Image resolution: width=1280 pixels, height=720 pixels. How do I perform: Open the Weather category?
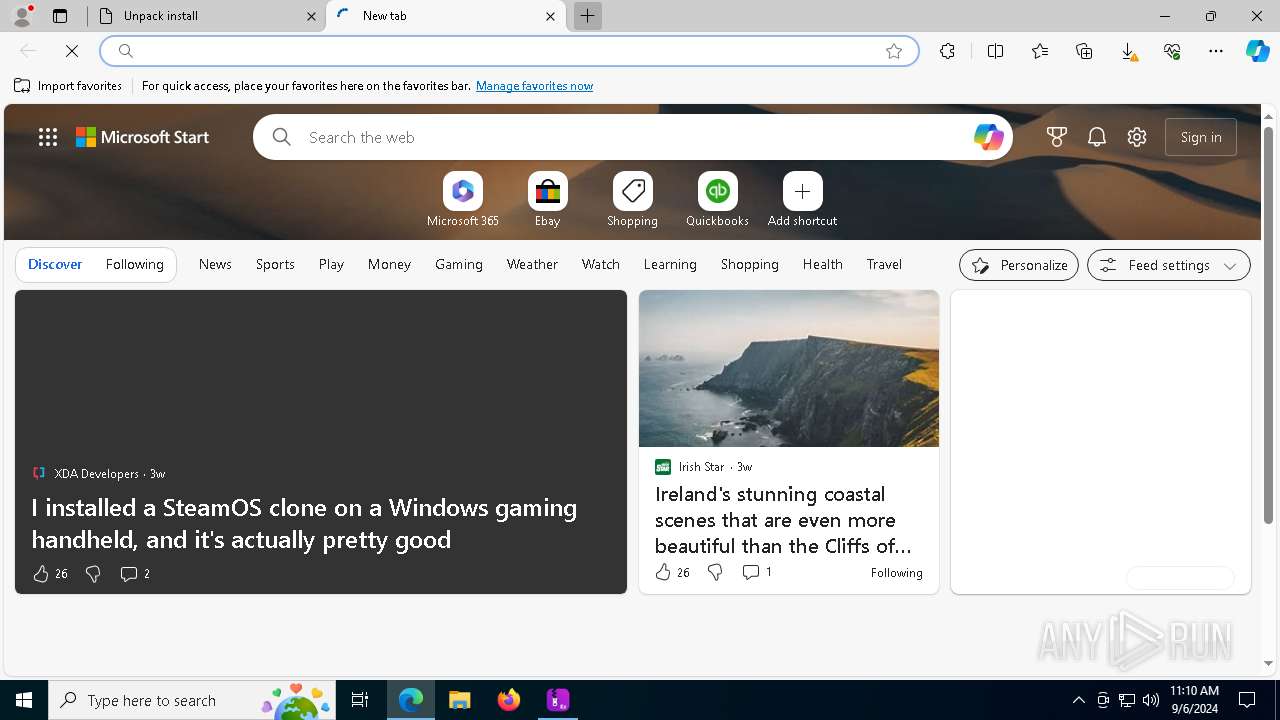(532, 264)
